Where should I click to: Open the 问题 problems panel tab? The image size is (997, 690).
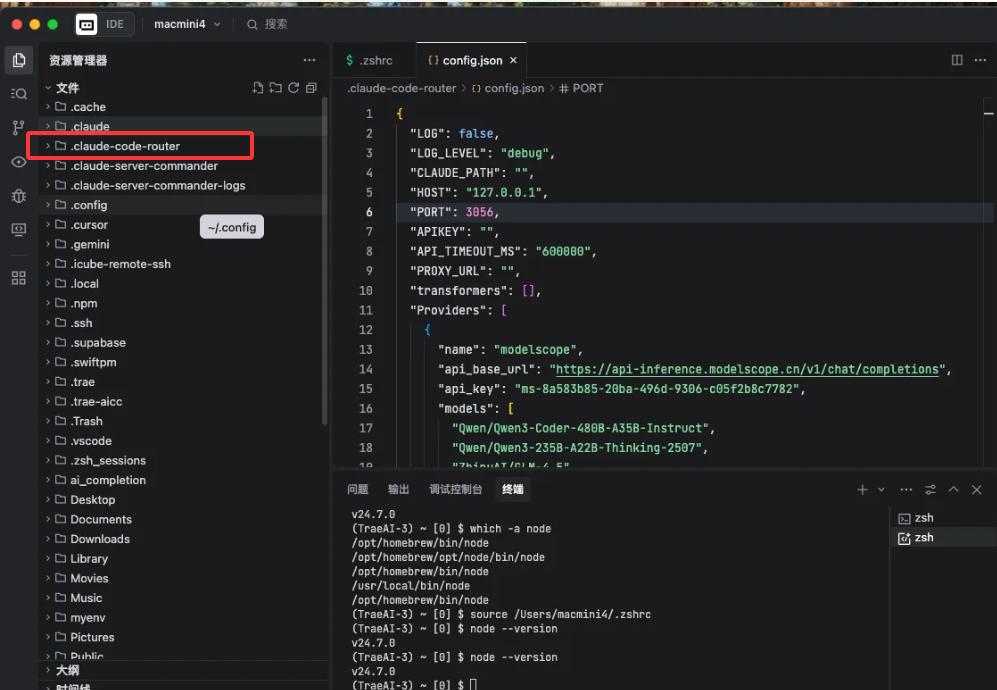coord(358,489)
